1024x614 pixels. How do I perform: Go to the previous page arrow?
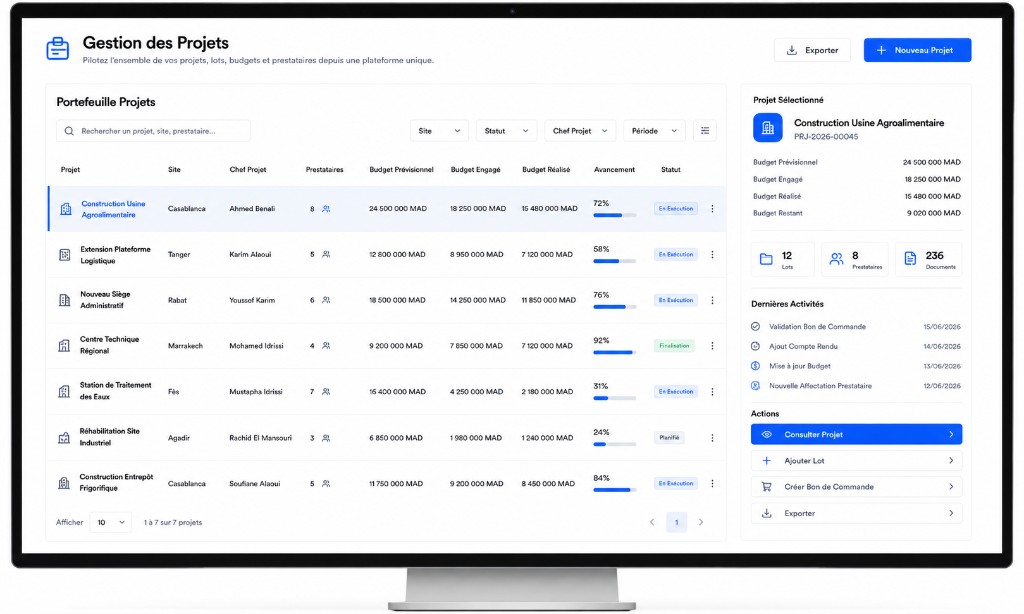[652, 523]
